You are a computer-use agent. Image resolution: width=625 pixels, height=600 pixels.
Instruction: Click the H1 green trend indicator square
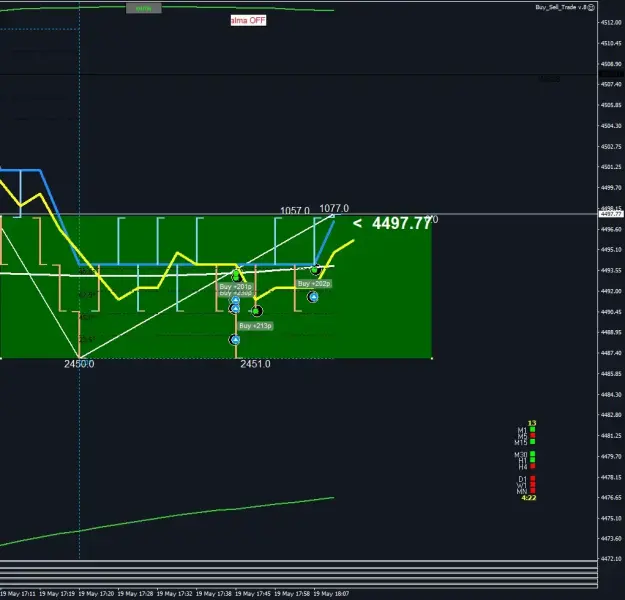pos(533,460)
